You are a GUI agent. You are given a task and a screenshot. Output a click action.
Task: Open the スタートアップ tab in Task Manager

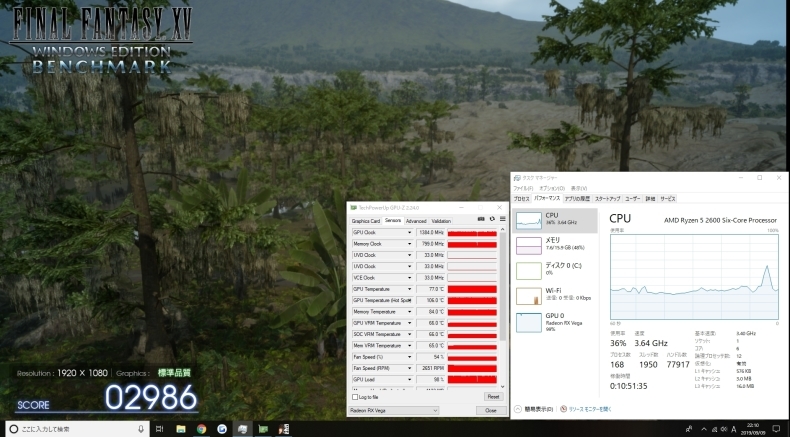608,199
